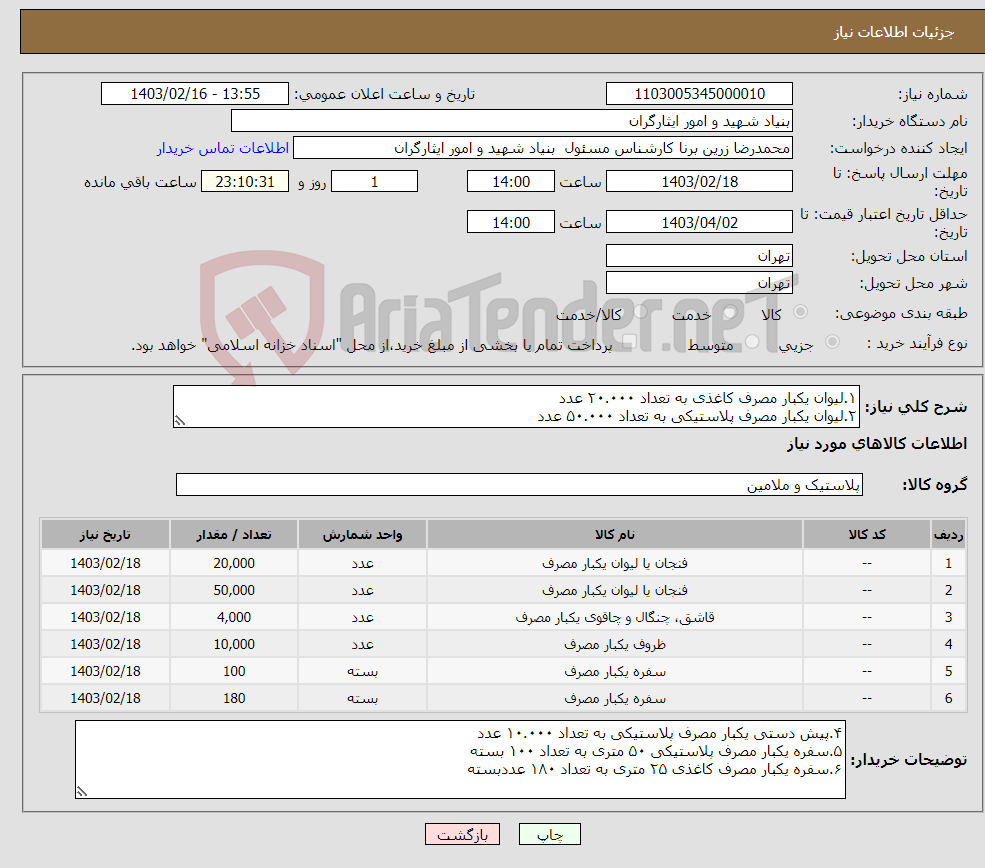The image size is (985, 868).
Task: Select the جزیی purchase type radio
Action: (832, 342)
